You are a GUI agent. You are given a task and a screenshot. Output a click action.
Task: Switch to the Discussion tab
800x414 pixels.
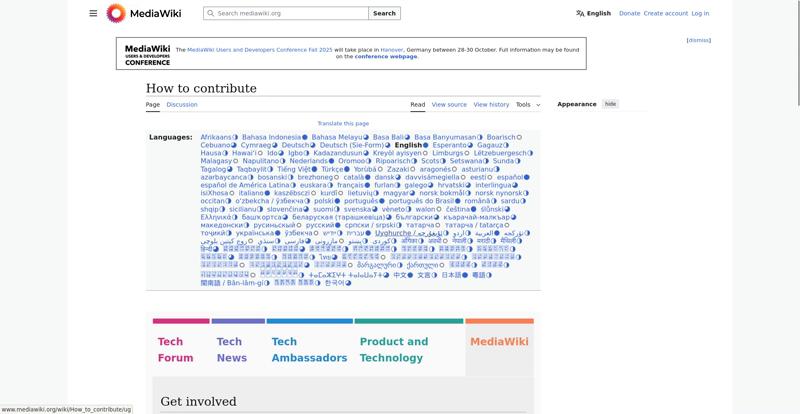pyautogui.click(x=182, y=104)
